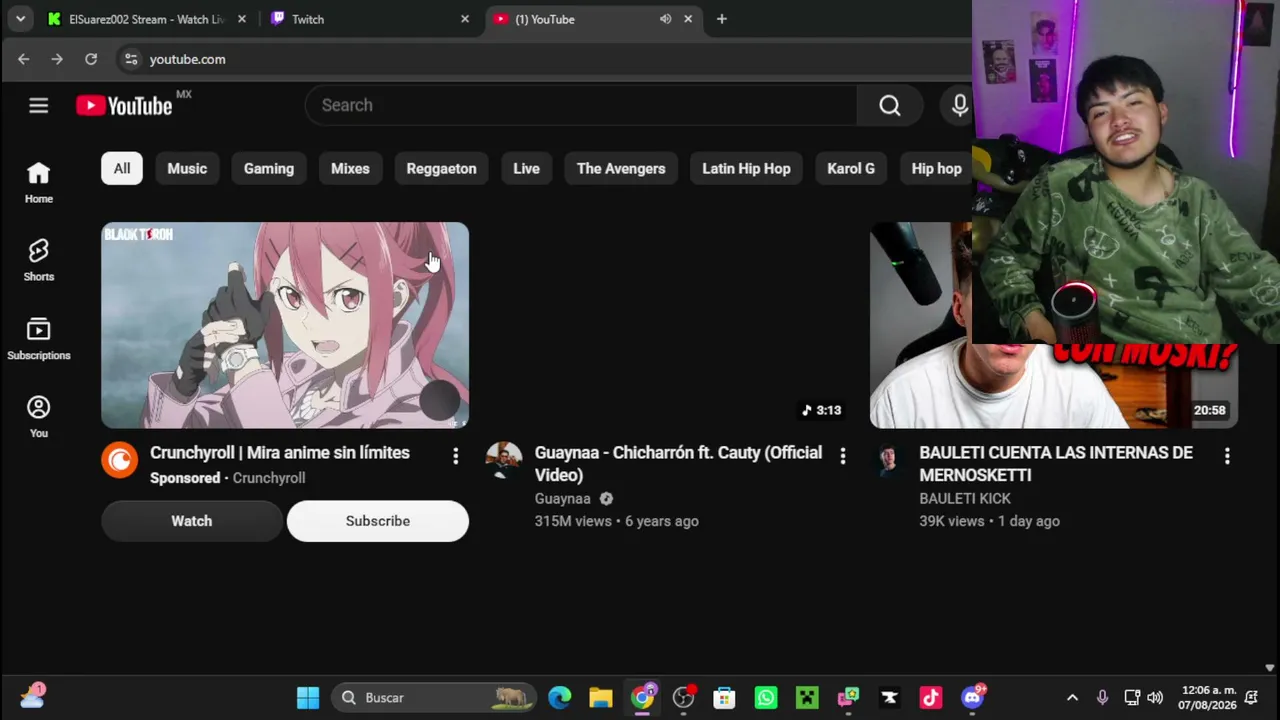Open more options for BAULETI video
1280x720 pixels.
pos(1227,456)
